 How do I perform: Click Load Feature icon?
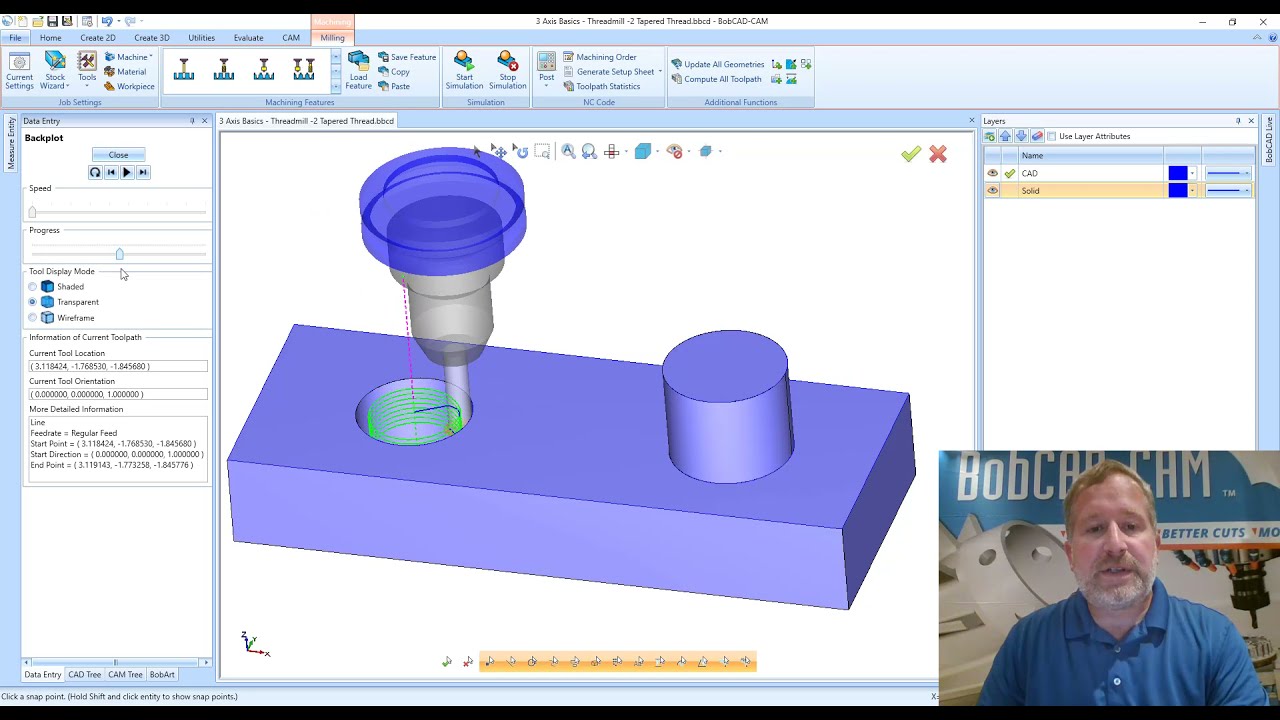(x=358, y=71)
